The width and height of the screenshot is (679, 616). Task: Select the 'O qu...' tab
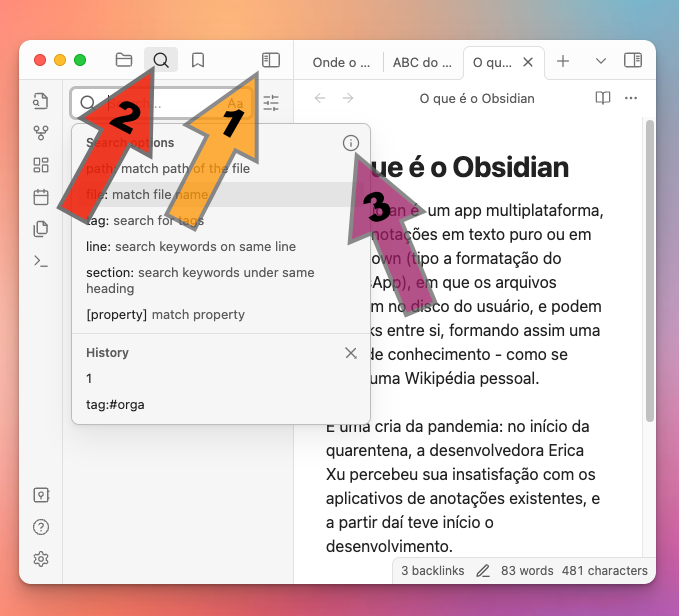492,62
